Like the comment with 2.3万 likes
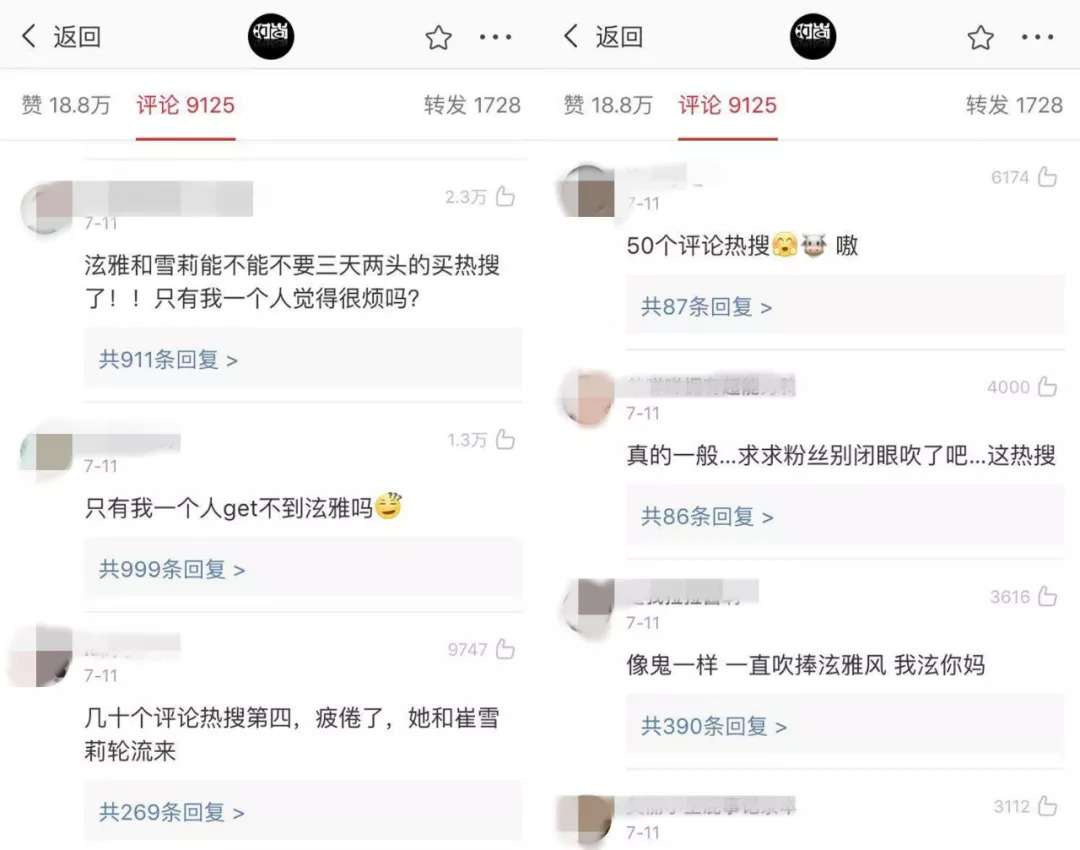The width and height of the screenshot is (1080, 850). click(505, 197)
